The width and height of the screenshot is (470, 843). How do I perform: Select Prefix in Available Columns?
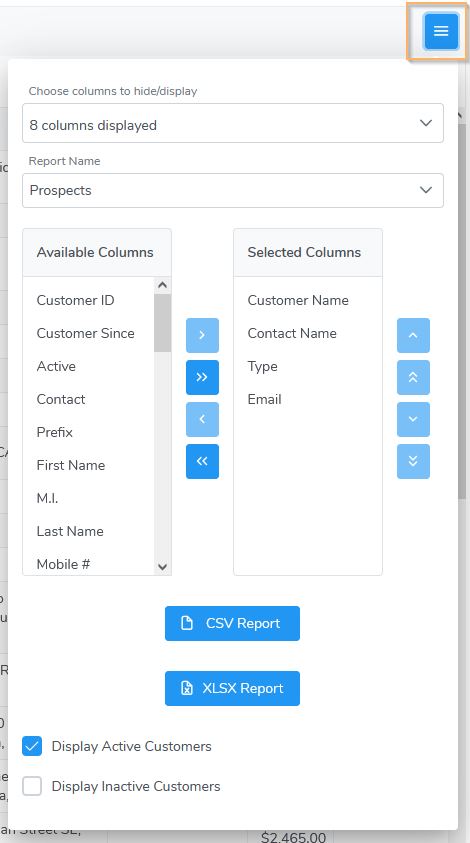point(54,432)
